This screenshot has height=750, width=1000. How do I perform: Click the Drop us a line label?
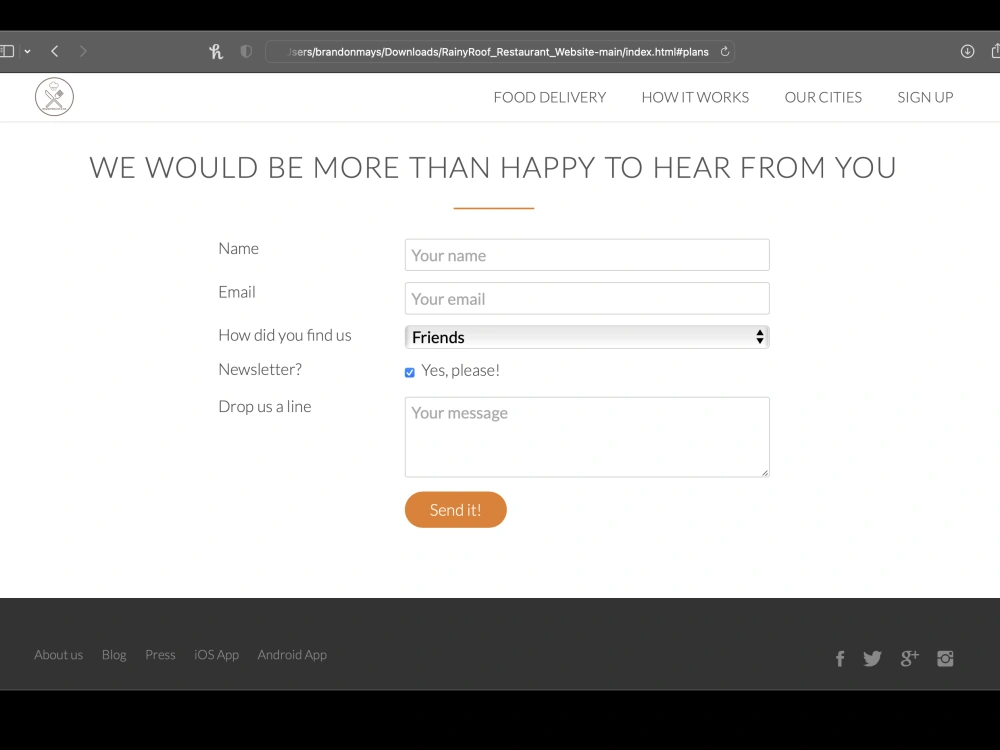click(x=265, y=406)
